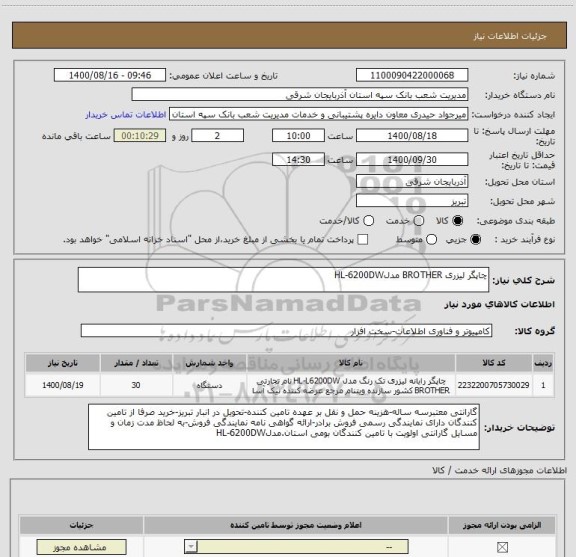Click the تاریخ نیاز column header
The width and height of the screenshot is (576, 557).
(62, 363)
